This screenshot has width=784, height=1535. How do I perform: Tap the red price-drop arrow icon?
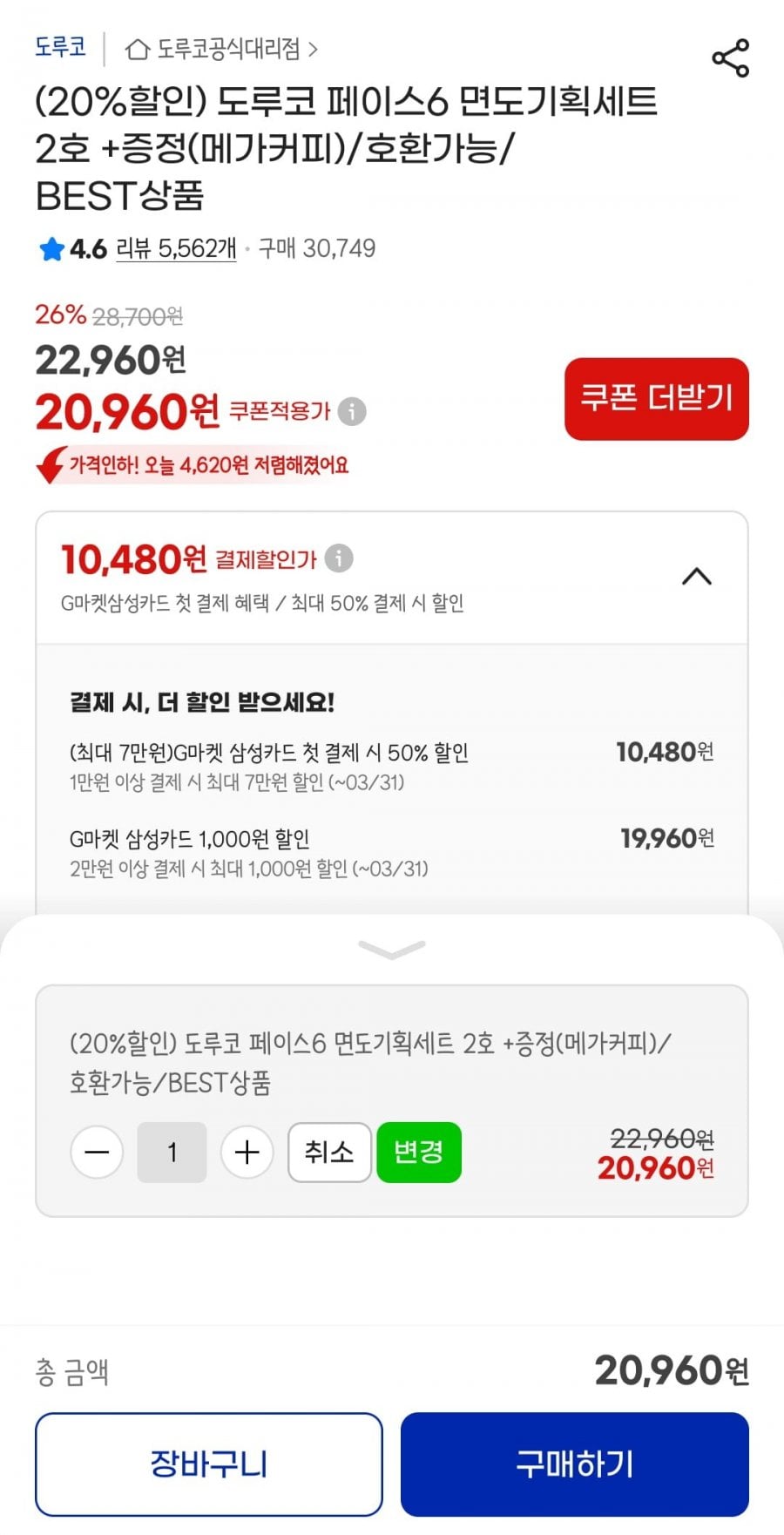pyautogui.click(x=51, y=465)
